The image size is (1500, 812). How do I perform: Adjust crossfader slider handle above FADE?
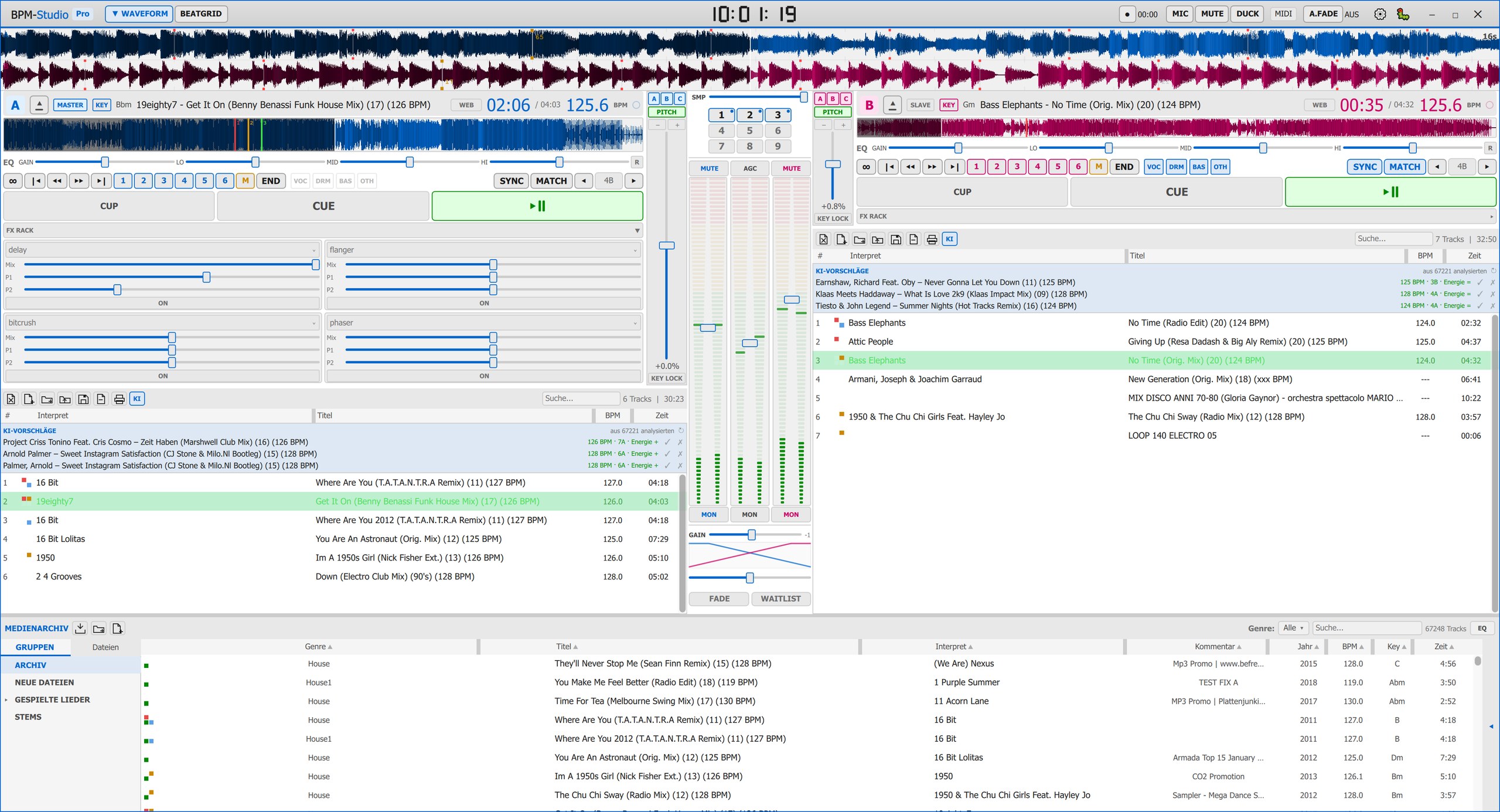tap(749, 578)
